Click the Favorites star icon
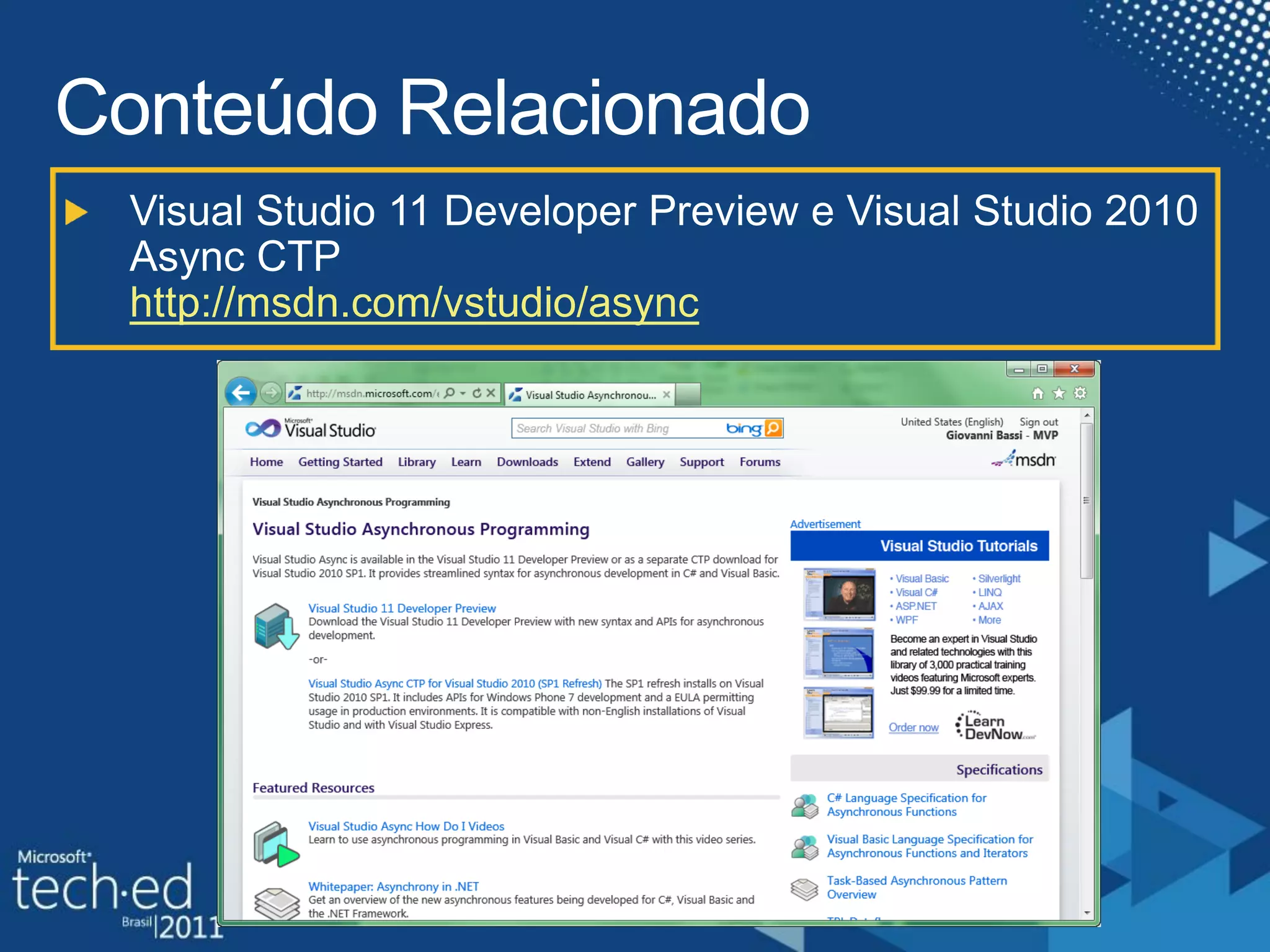 click(1059, 393)
